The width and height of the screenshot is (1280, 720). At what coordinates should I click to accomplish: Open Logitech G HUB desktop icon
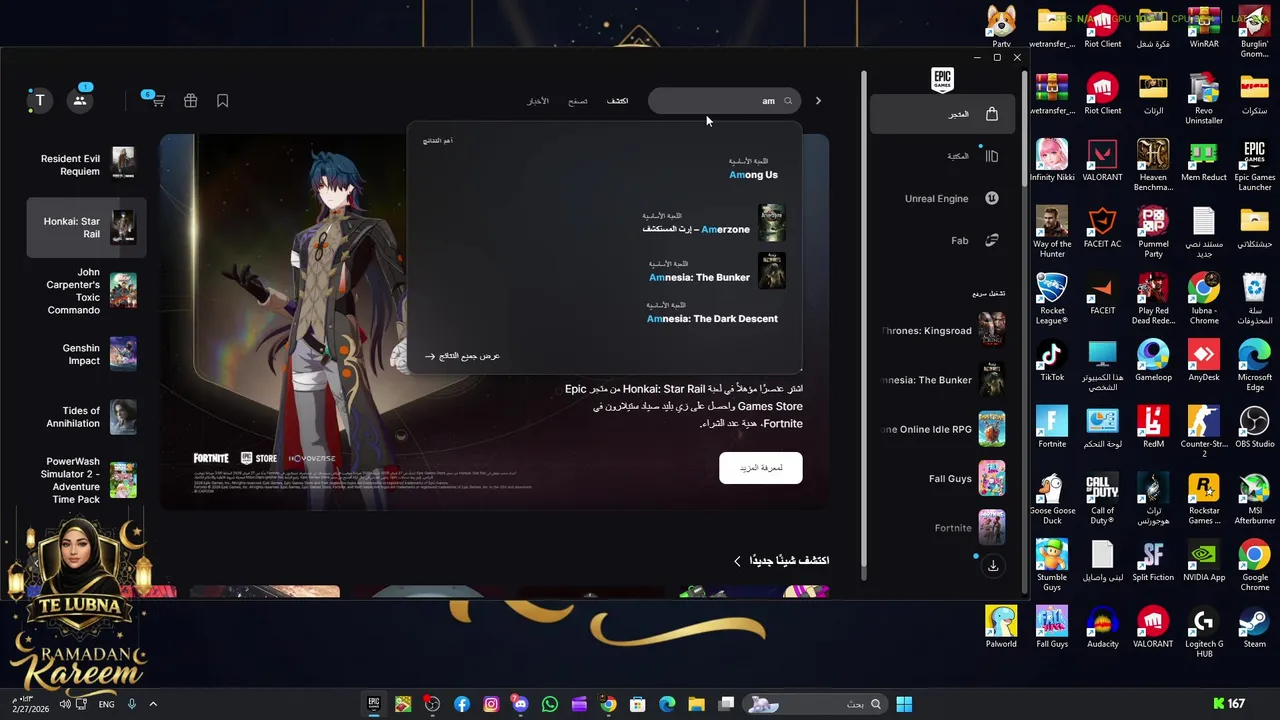tap(1204, 631)
